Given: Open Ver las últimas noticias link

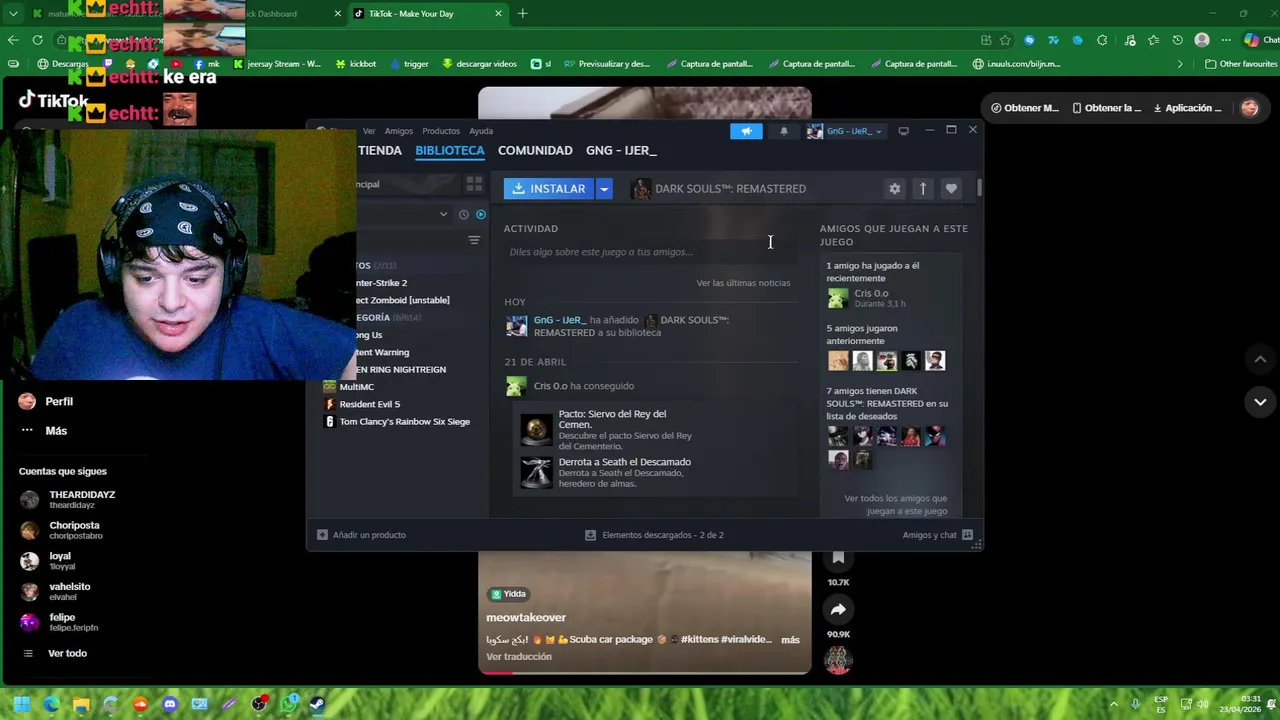Looking at the screenshot, I should click(743, 283).
